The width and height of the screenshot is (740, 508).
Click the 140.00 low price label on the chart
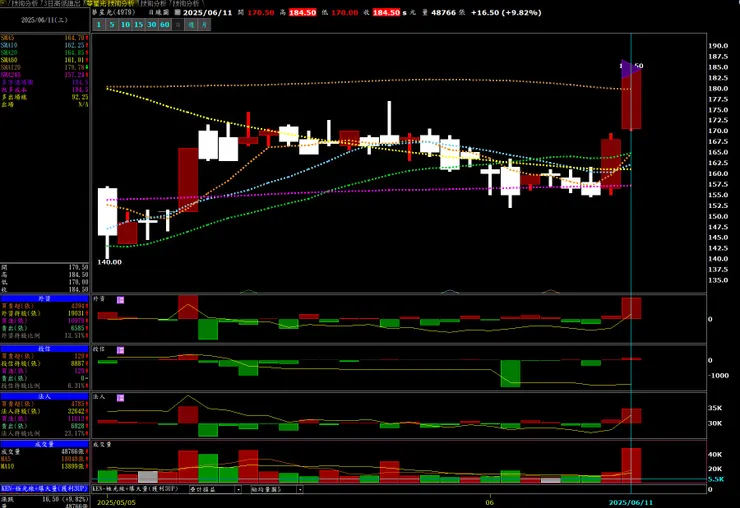(109, 262)
